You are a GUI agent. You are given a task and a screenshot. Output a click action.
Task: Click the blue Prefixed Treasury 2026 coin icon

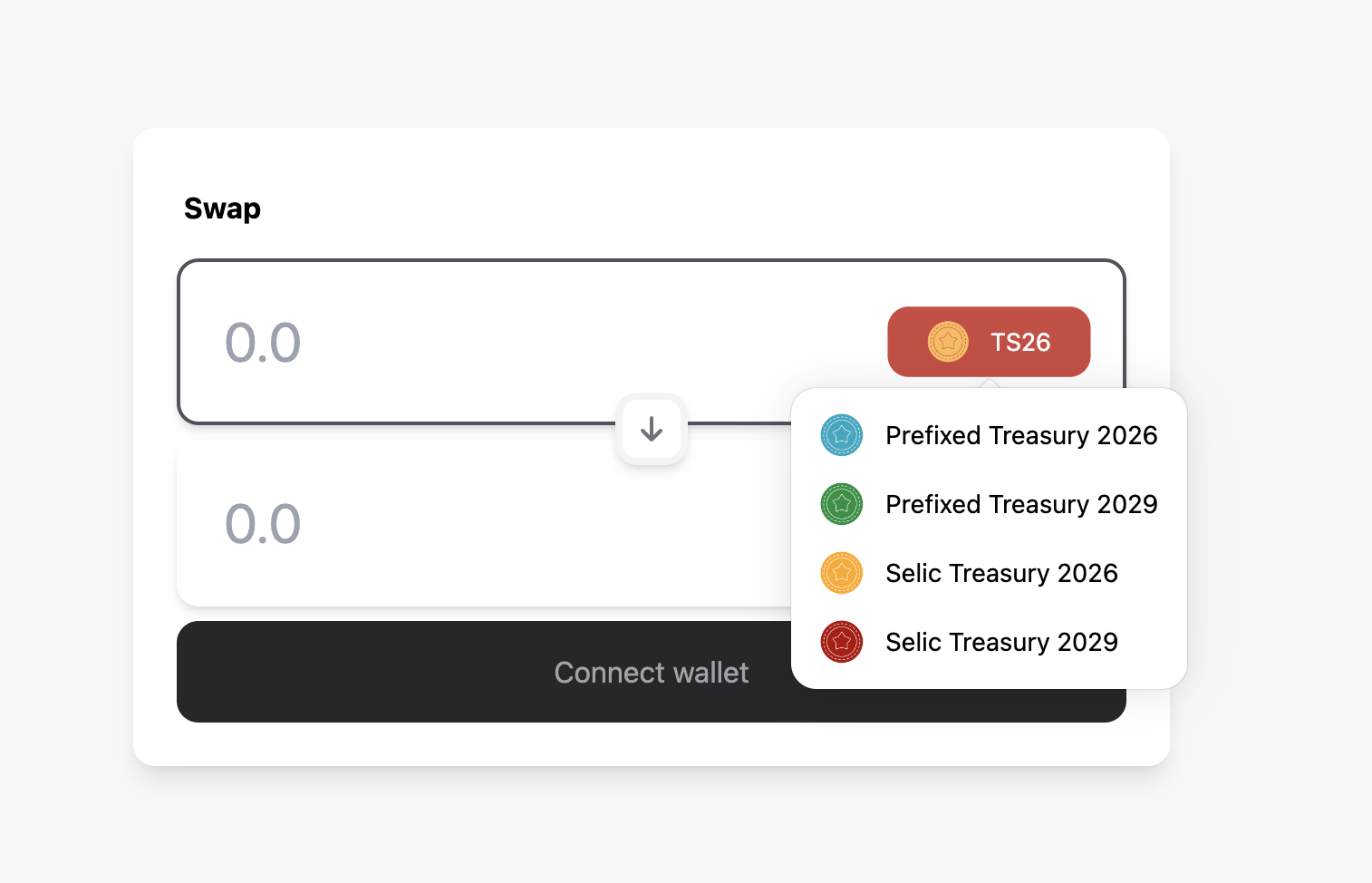841,435
